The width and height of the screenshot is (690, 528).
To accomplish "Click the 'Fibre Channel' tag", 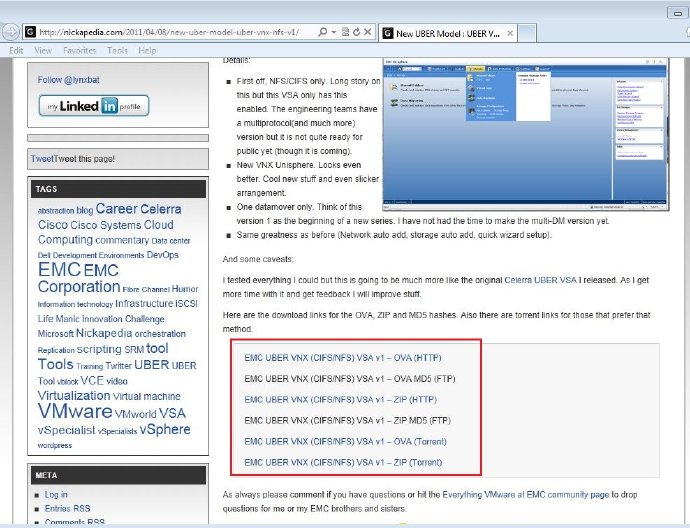I will coord(146,290).
